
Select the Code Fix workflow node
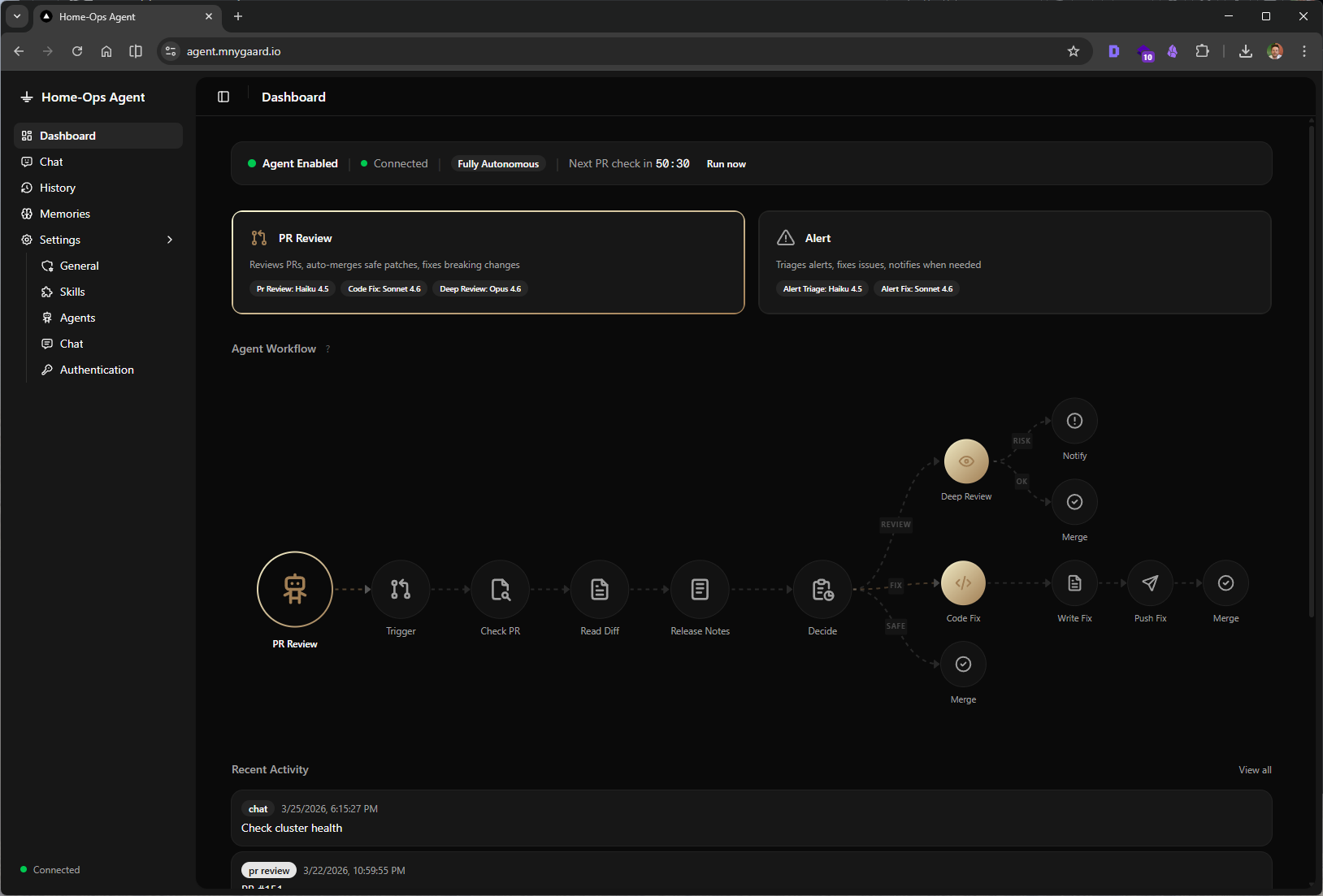963,583
